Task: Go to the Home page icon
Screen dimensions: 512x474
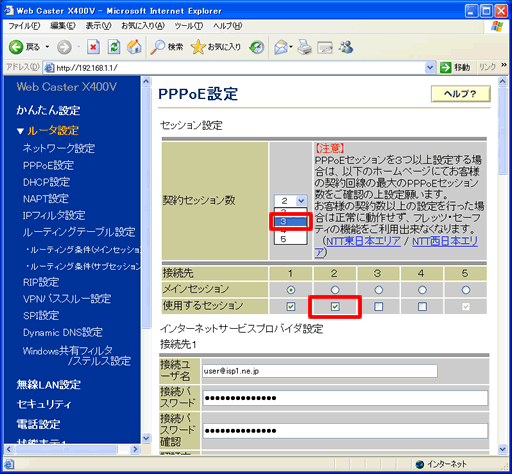Action: pos(134,47)
